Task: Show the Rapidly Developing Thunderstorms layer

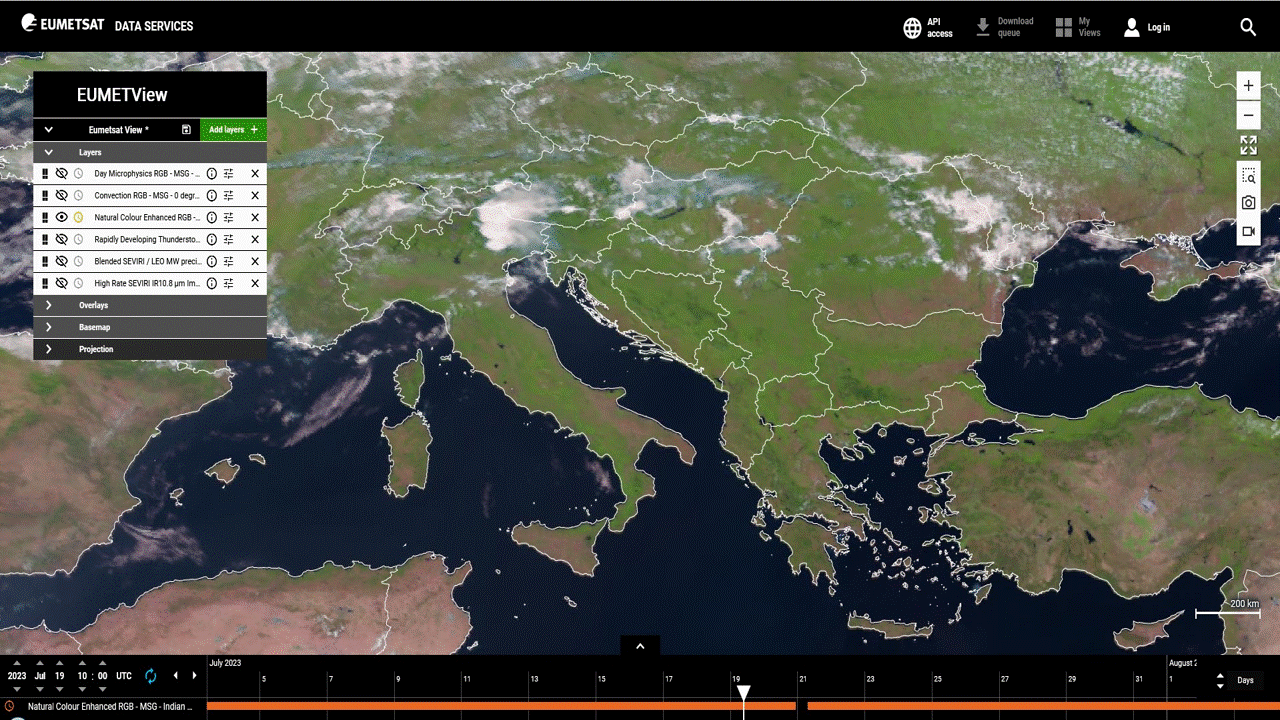Action: pos(61,239)
